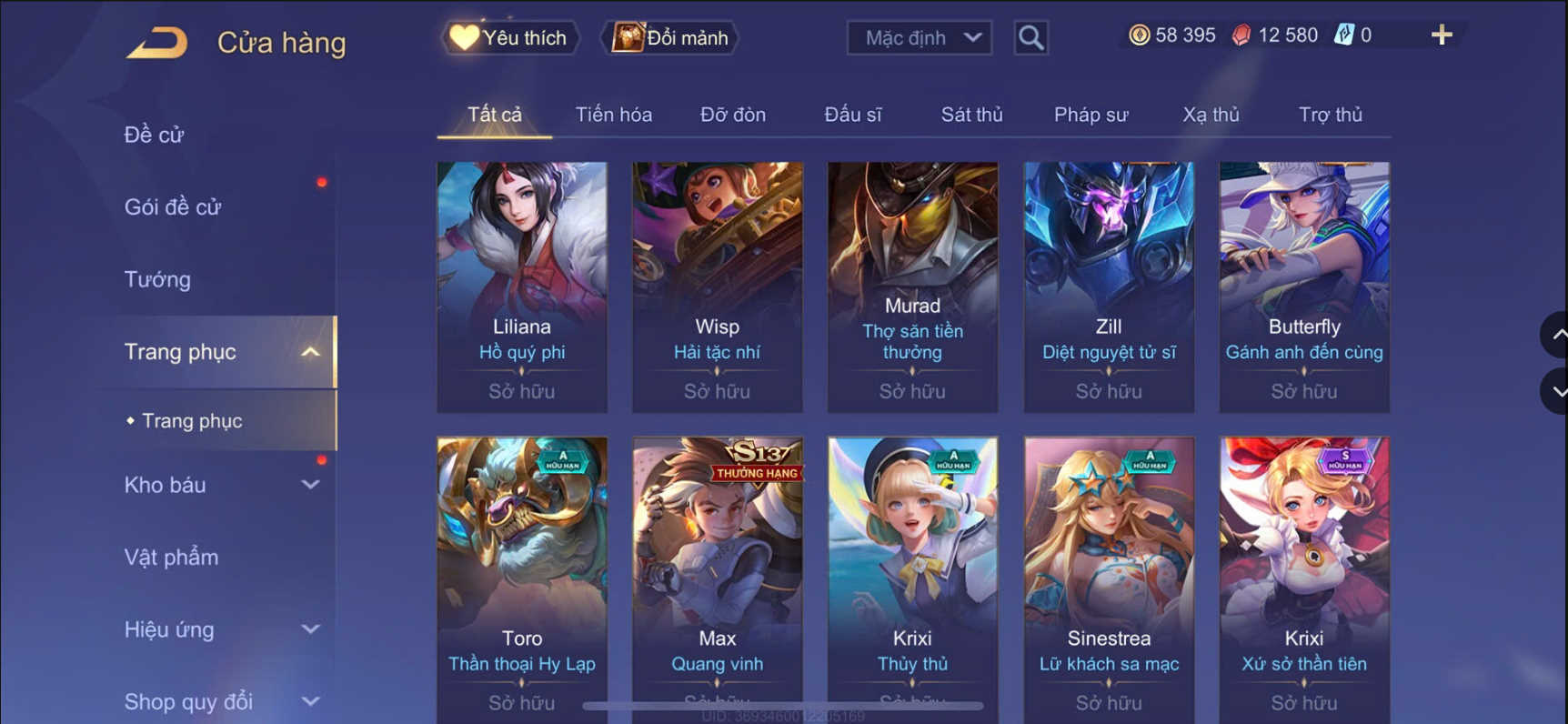Image resolution: width=1568 pixels, height=724 pixels.
Task: Select Liliana Hồ quý phi skin card
Action: [522, 287]
